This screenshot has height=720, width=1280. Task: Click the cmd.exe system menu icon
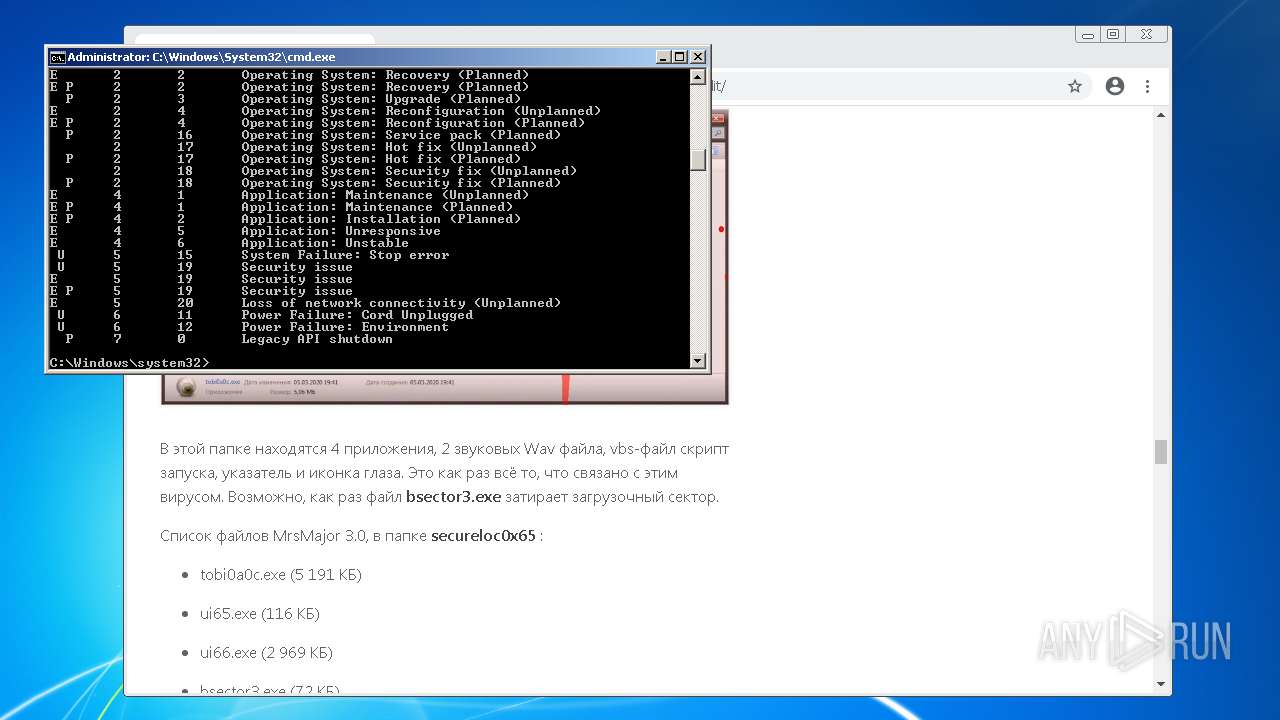57,57
